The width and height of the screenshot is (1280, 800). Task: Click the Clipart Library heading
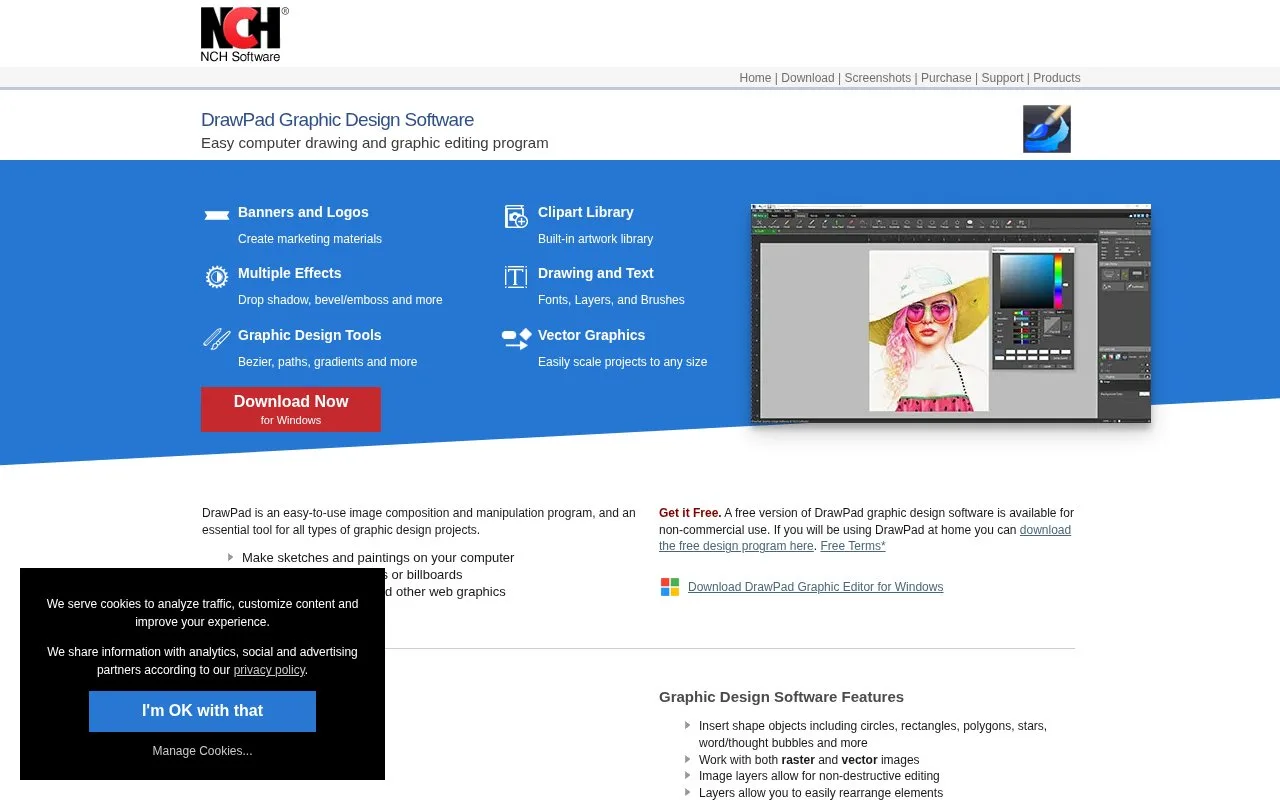click(x=585, y=212)
